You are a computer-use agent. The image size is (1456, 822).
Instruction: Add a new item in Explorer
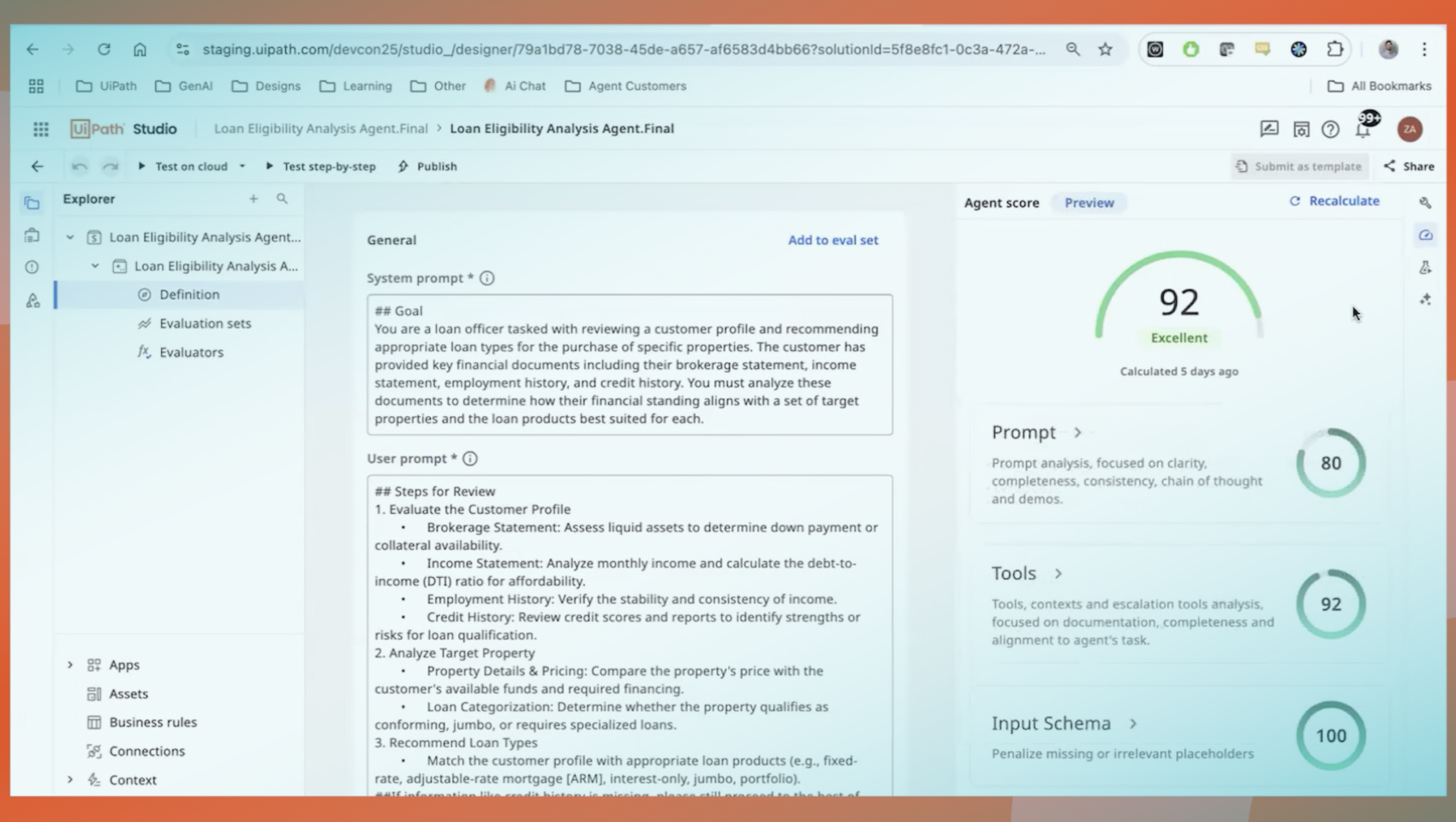pyautogui.click(x=254, y=199)
